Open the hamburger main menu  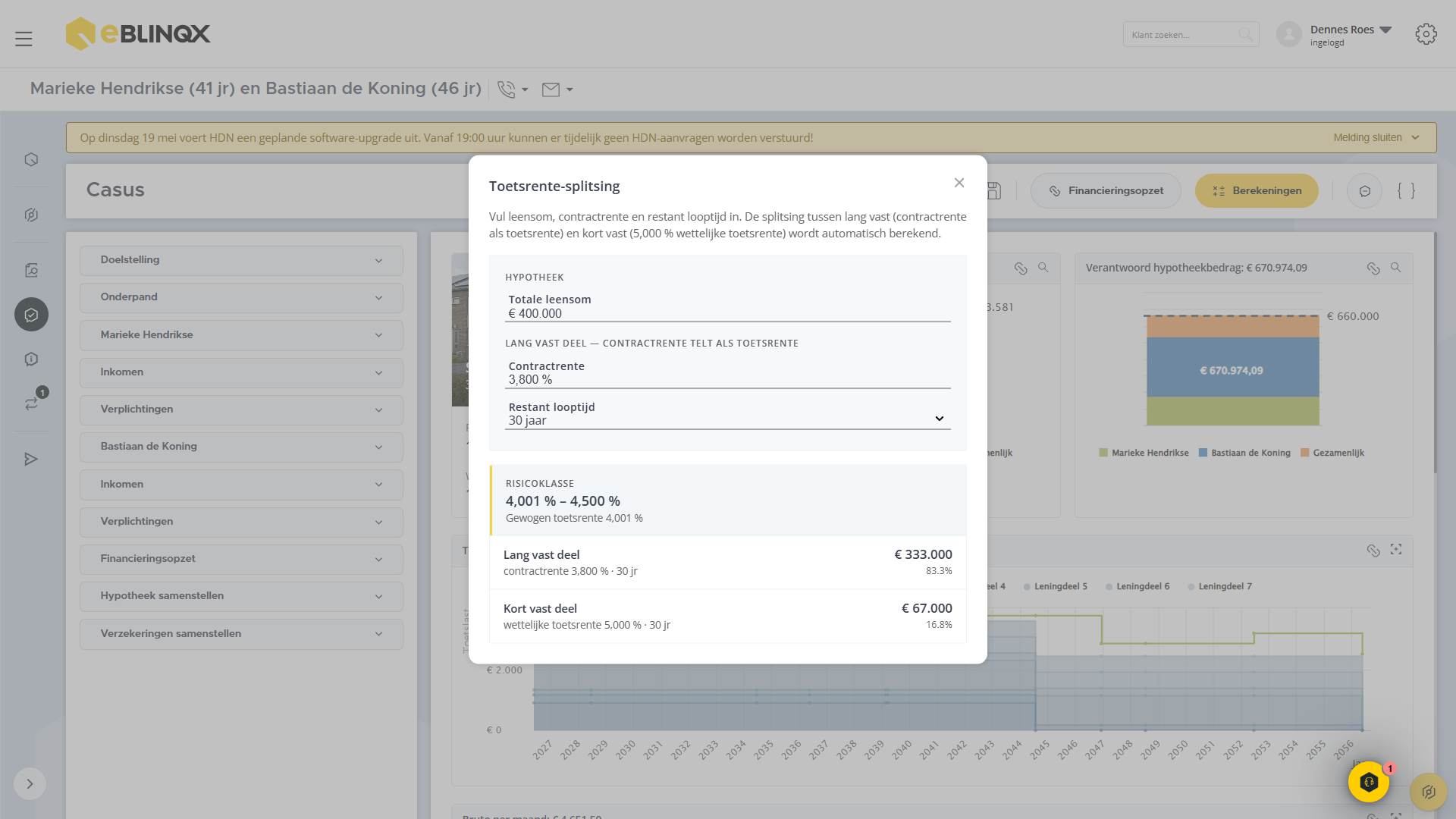(x=24, y=39)
